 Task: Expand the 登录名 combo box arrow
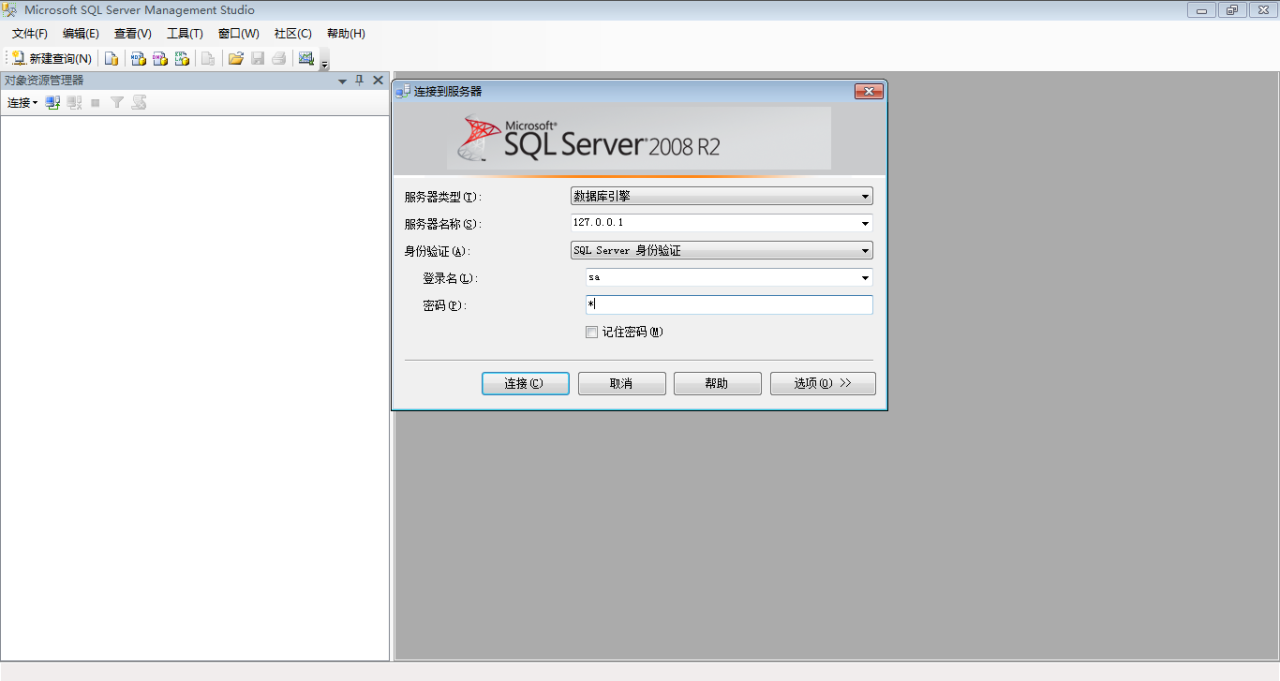[x=865, y=277]
